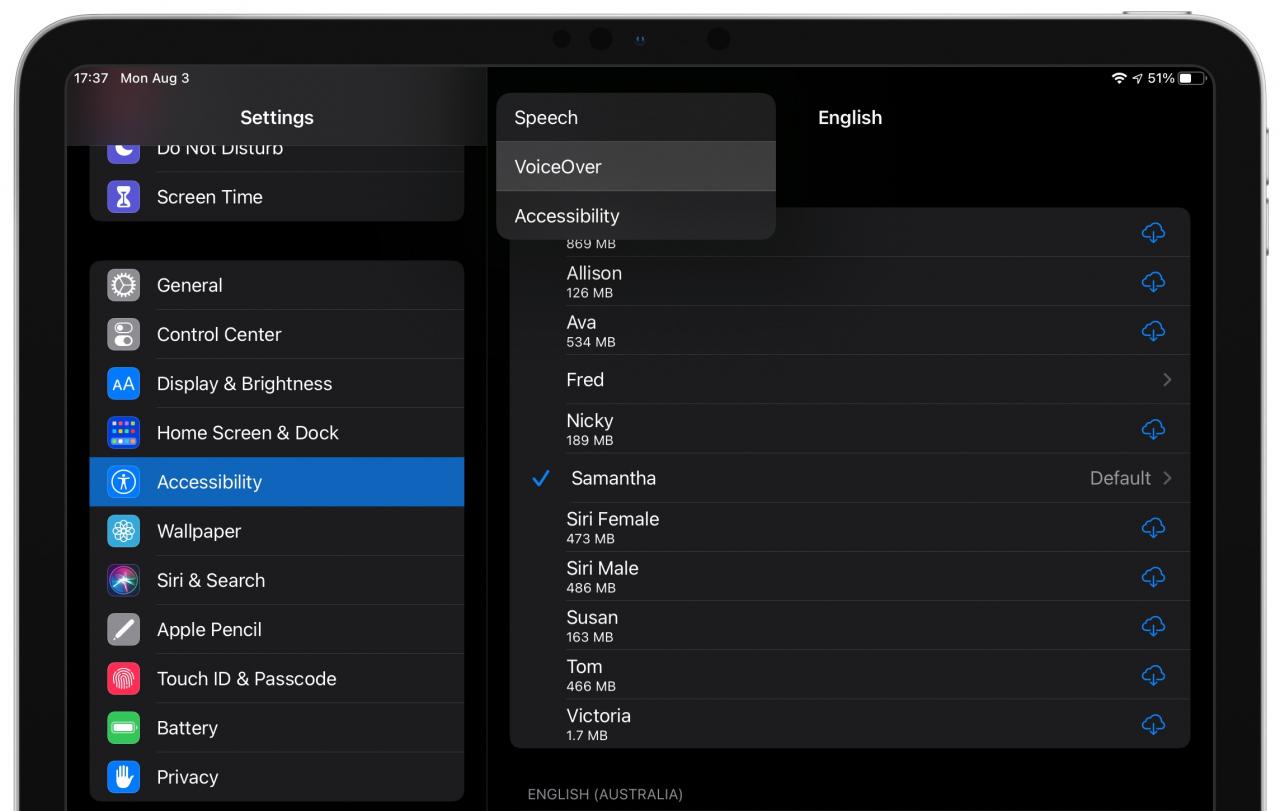Tap the Accessibility figure icon
This screenshot has width=1280, height=811.
(x=123, y=482)
